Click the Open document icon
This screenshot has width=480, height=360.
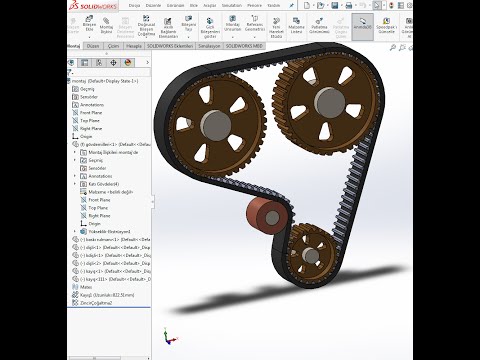[320, 5]
